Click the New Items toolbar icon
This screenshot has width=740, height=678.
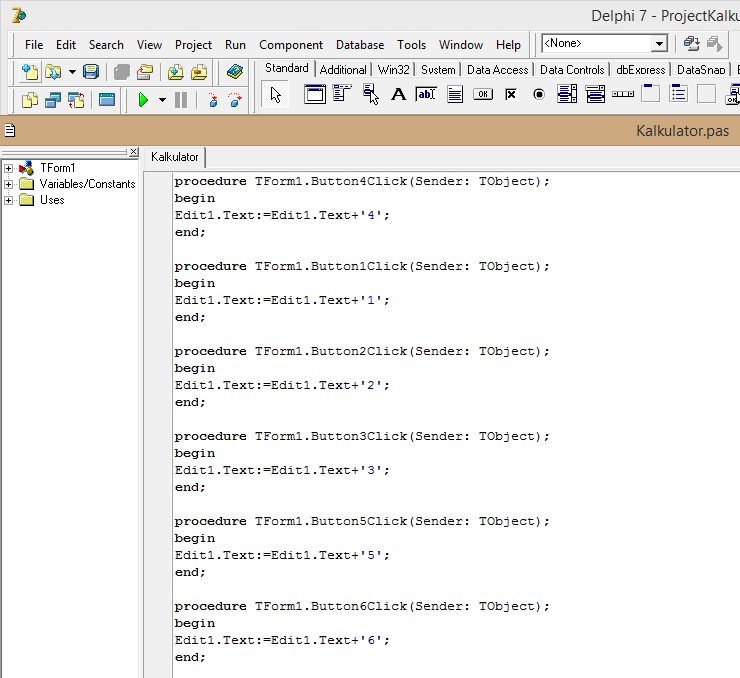pyautogui.click(x=30, y=72)
